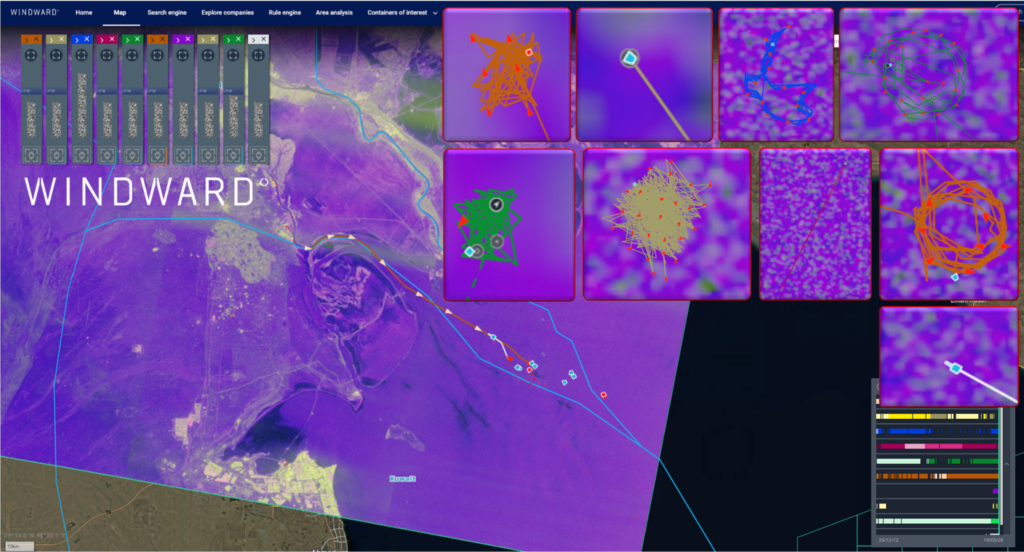The height and width of the screenshot is (552, 1024).
Task: Click the crimson card's circular focus icon
Action: pos(106,56)
